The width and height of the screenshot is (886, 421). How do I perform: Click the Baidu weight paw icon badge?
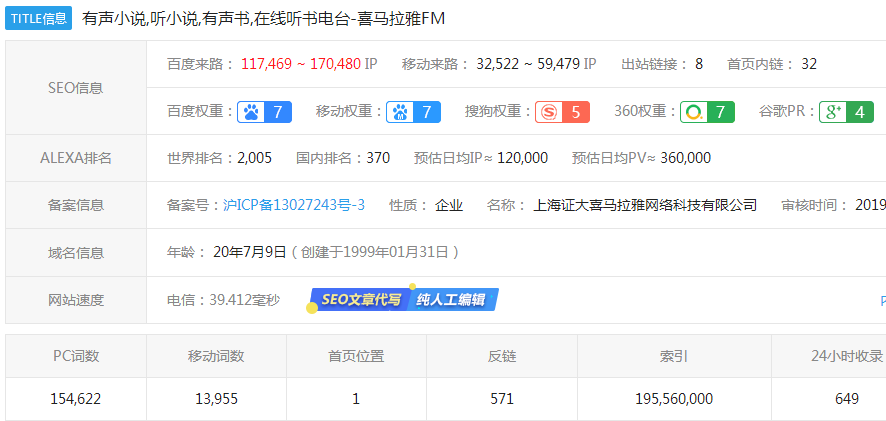tap(264, 112)
